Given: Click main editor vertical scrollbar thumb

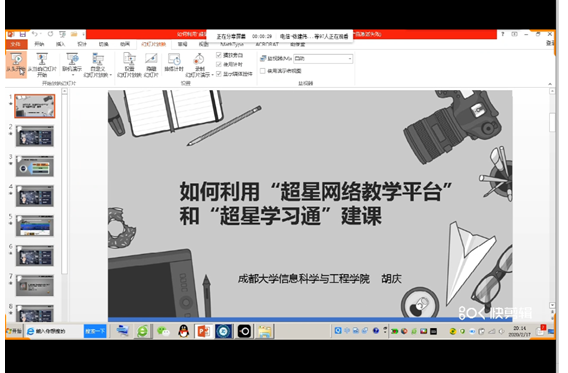Looking at the screenshot, I should coord(552,122).
